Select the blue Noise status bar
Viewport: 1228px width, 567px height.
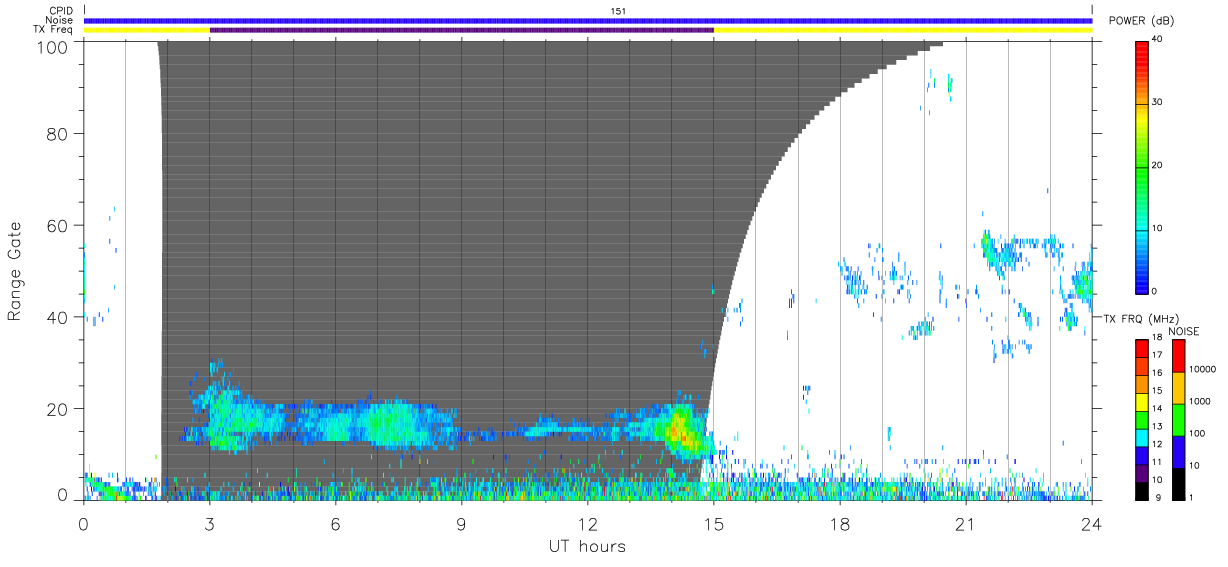tap(588, 20)
